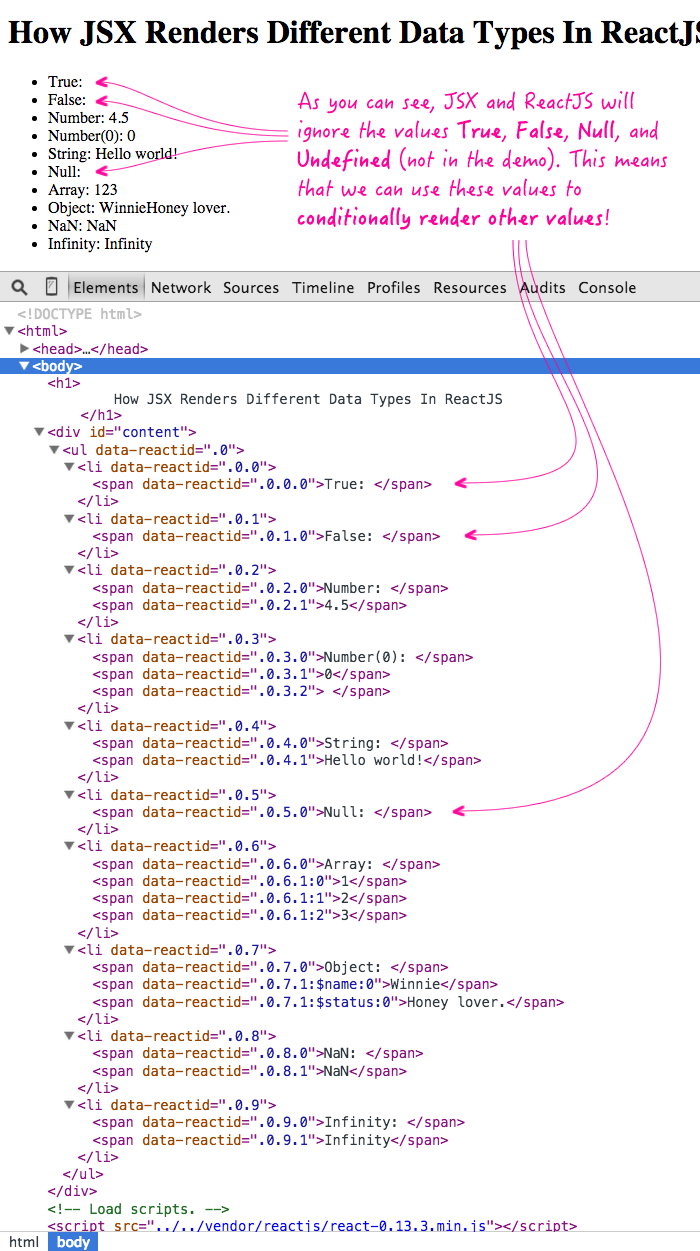Viewport: 700px width, 1251px height.
Task: Collapse the li data-reactid=".0.2" node
Action: (x=69, y=570)
